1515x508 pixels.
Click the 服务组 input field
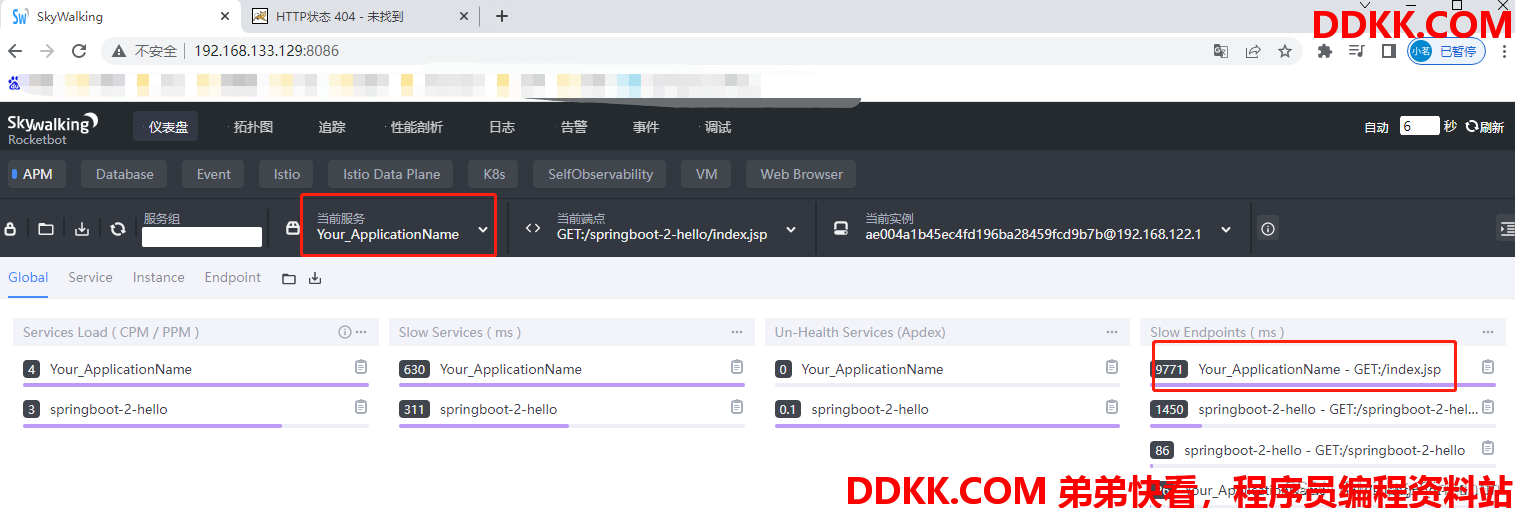202,237
